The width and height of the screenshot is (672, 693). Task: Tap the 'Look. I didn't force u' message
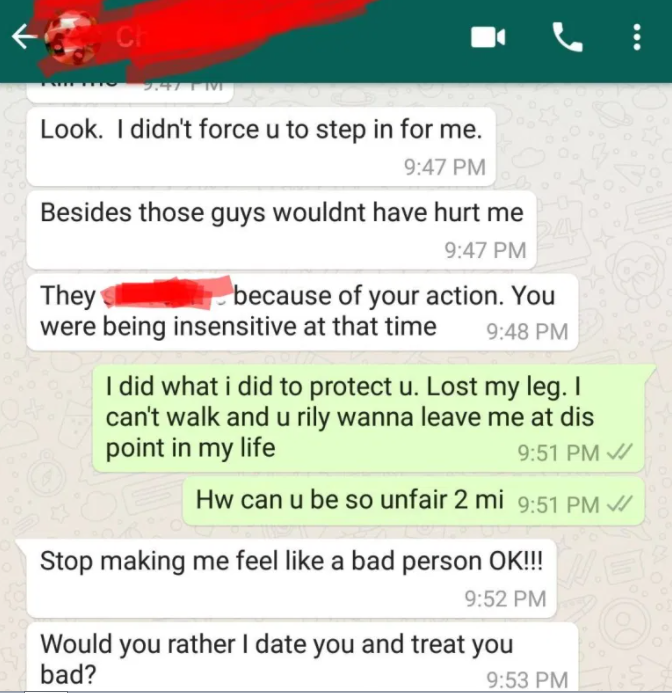point(261,147)
